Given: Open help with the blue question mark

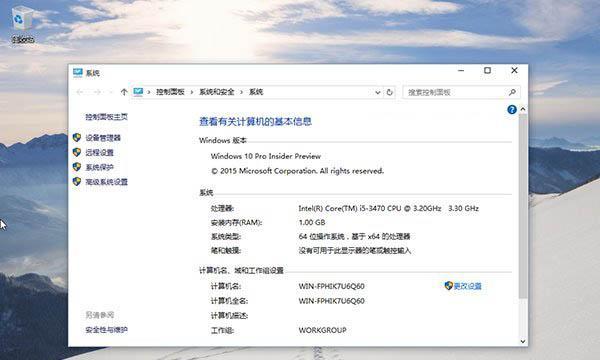Looking at the screenshot, I should (x=512, y=110).
